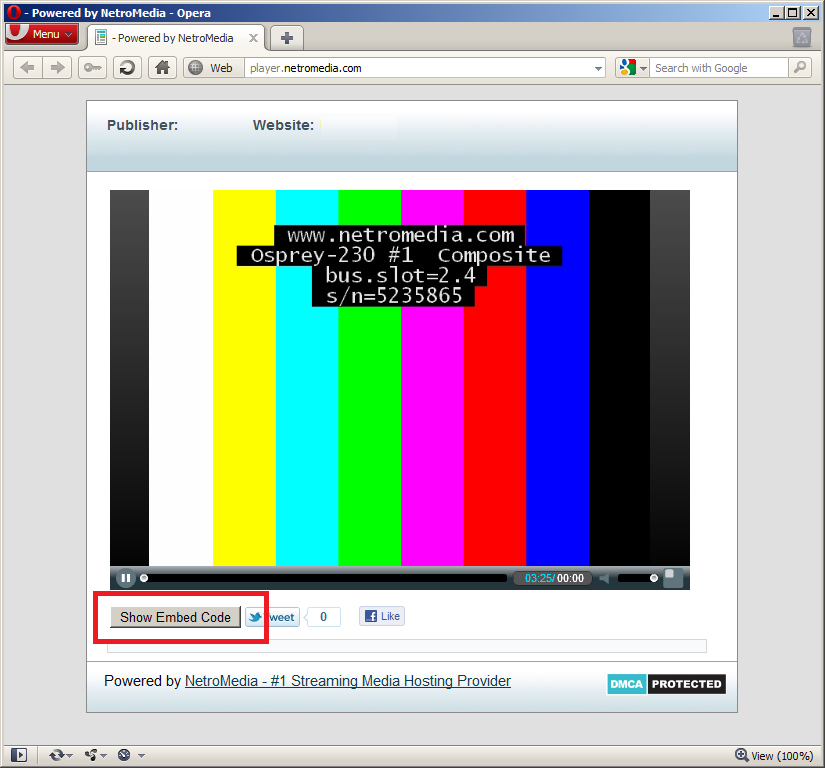Image resolution: width=825 pixels, height=768 pixels.
Task: Open the Opera Turbo dropdown
Action: [130, 755]
